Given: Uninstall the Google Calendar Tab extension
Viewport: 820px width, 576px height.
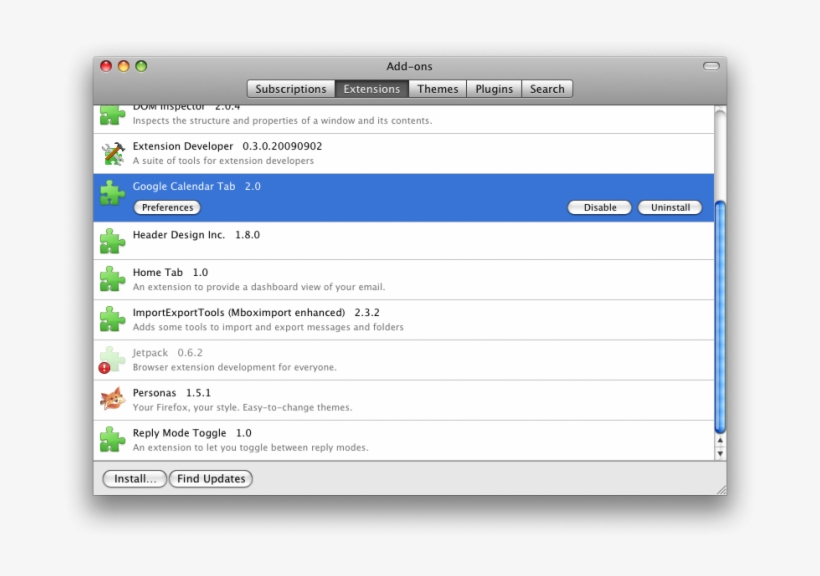Looking at the screenshot, I should coord(670,208).
